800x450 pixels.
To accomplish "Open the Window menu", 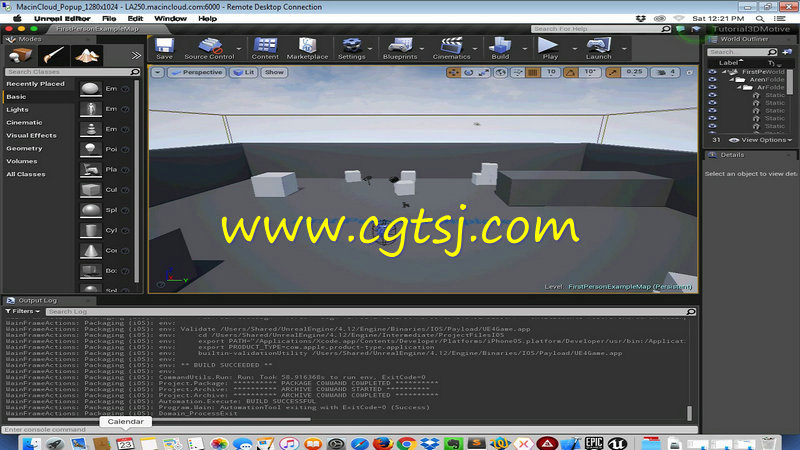I will (x=170, y=18).
